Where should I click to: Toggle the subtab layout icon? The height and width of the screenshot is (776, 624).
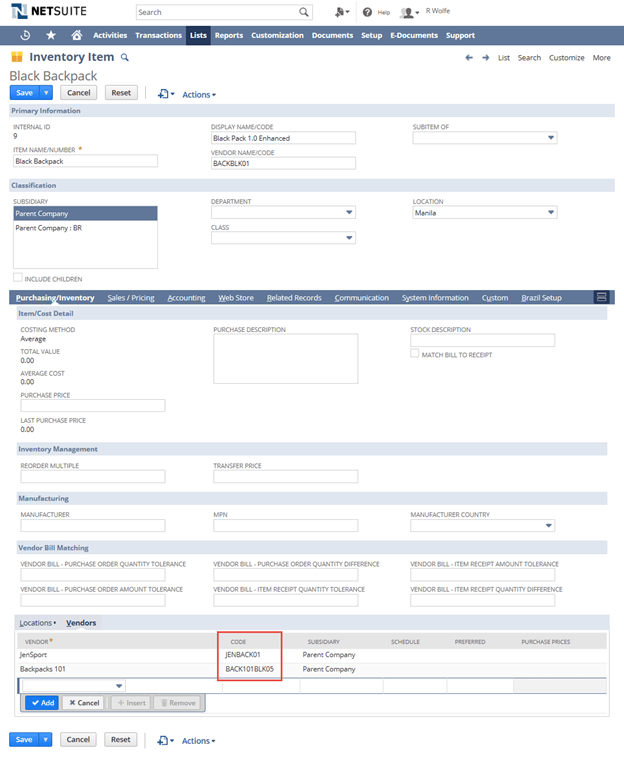click(601, 297)
